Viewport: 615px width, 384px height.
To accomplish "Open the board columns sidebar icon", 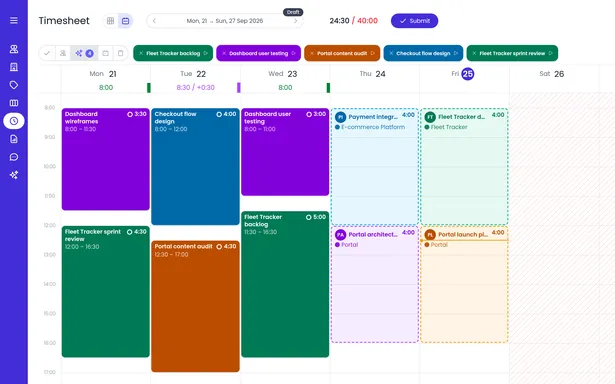I will point(14,103).
